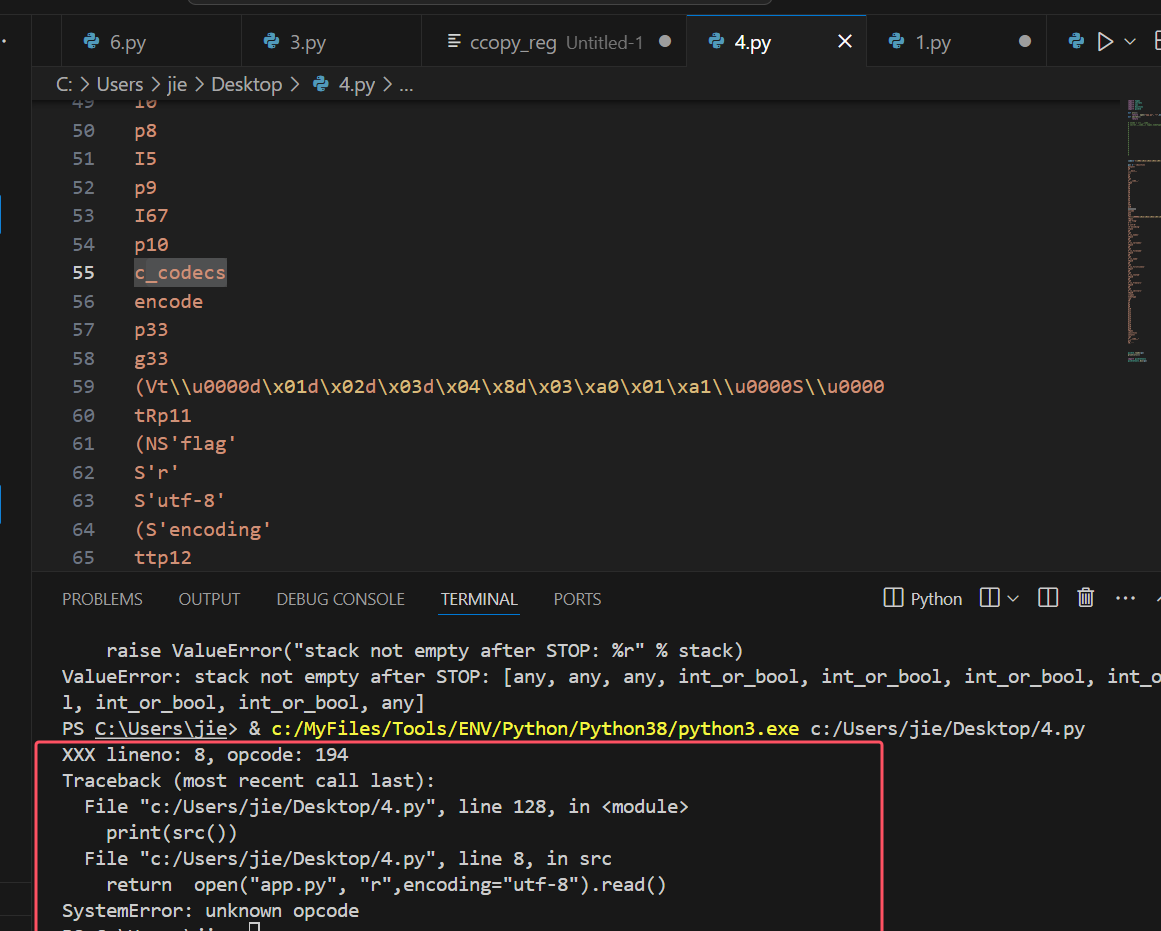The image size is (1161, 931).
Task: Click the 4.py line 8 traceback reference
Action: click(348, 859)
